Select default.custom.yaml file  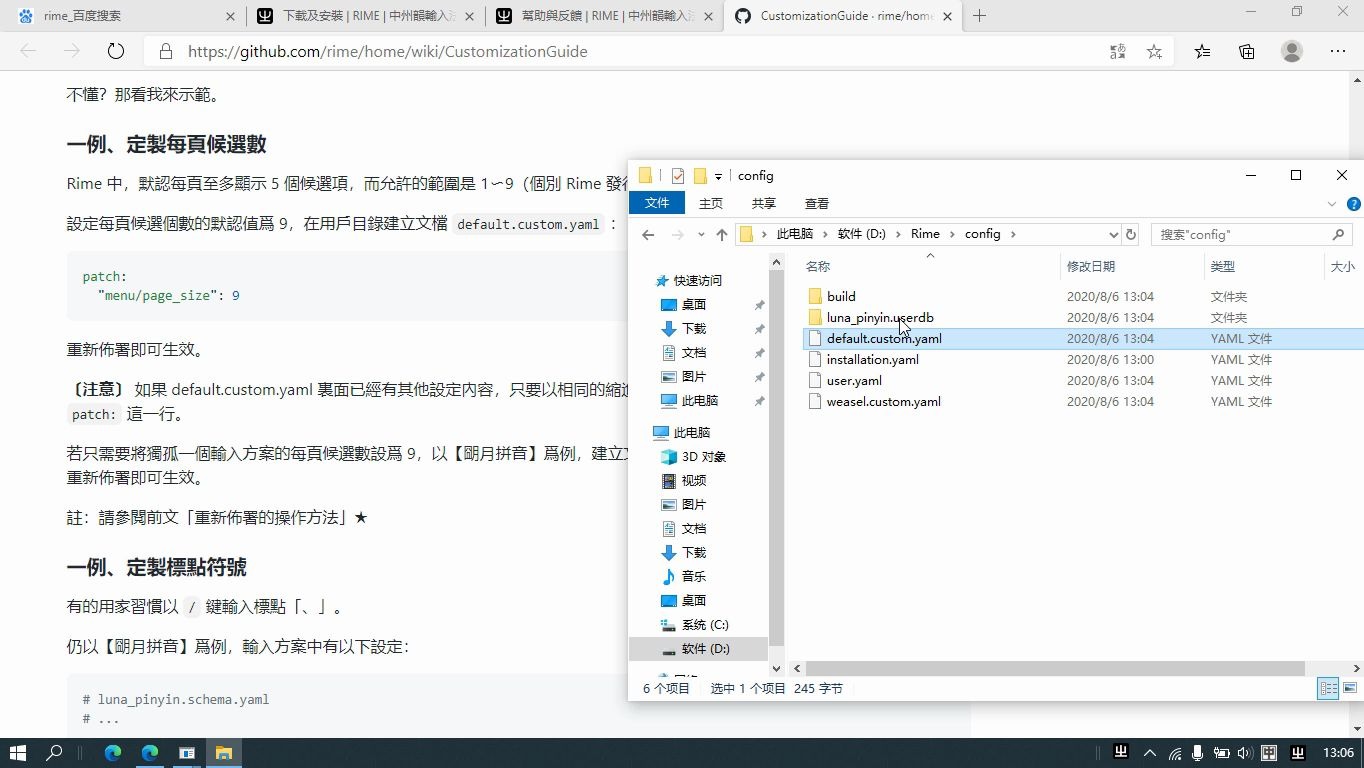[x=884, y=338]
